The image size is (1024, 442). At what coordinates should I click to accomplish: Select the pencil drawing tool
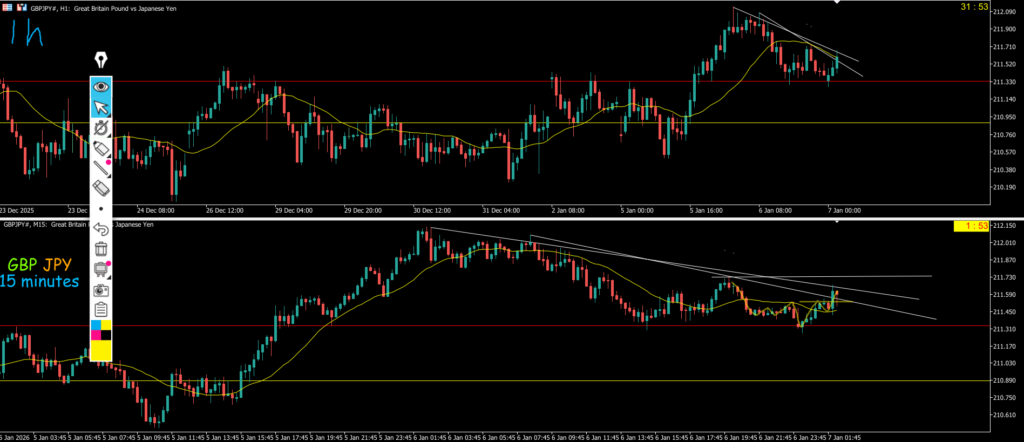(101, 168)
